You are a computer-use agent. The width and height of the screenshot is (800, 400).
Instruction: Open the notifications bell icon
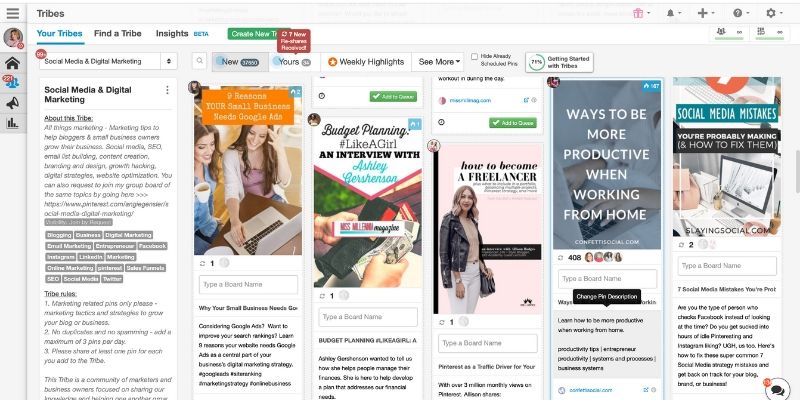pyautogui.click(x=670, y=13)
